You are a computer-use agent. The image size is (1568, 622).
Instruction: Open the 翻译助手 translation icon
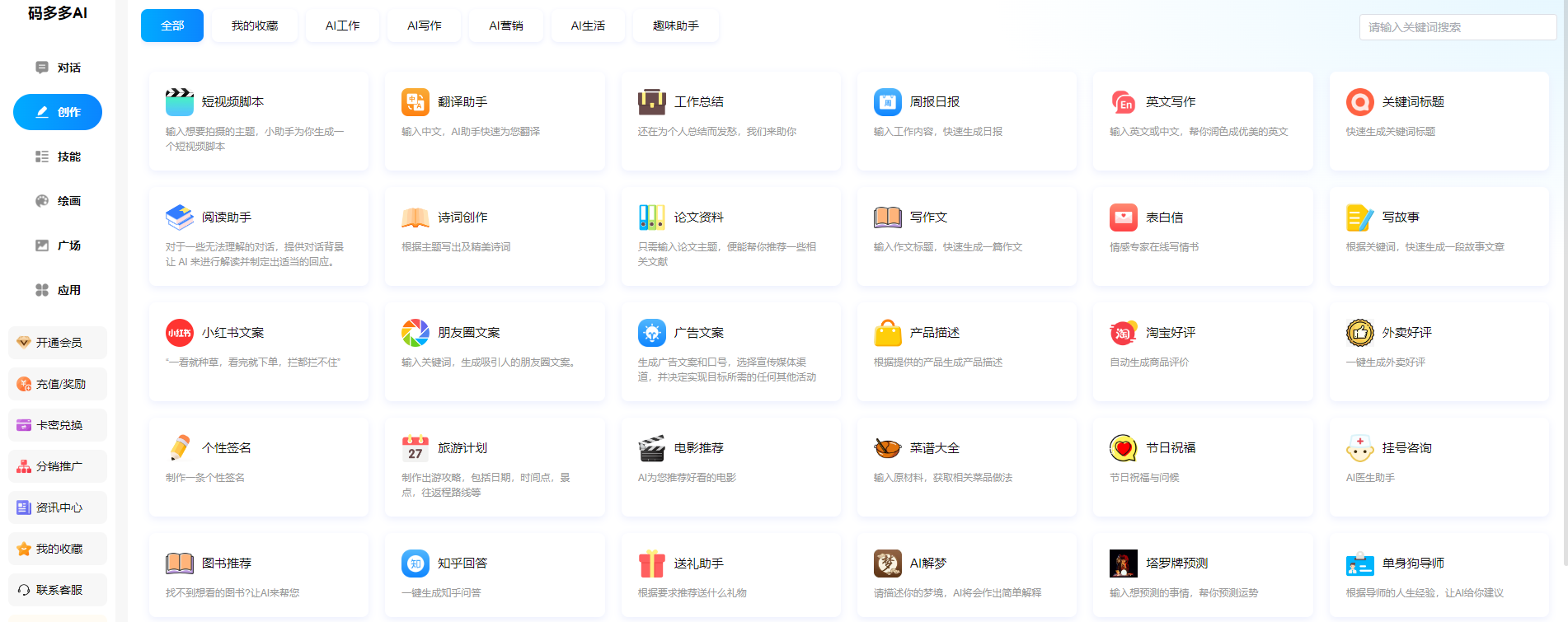point(415,102)
